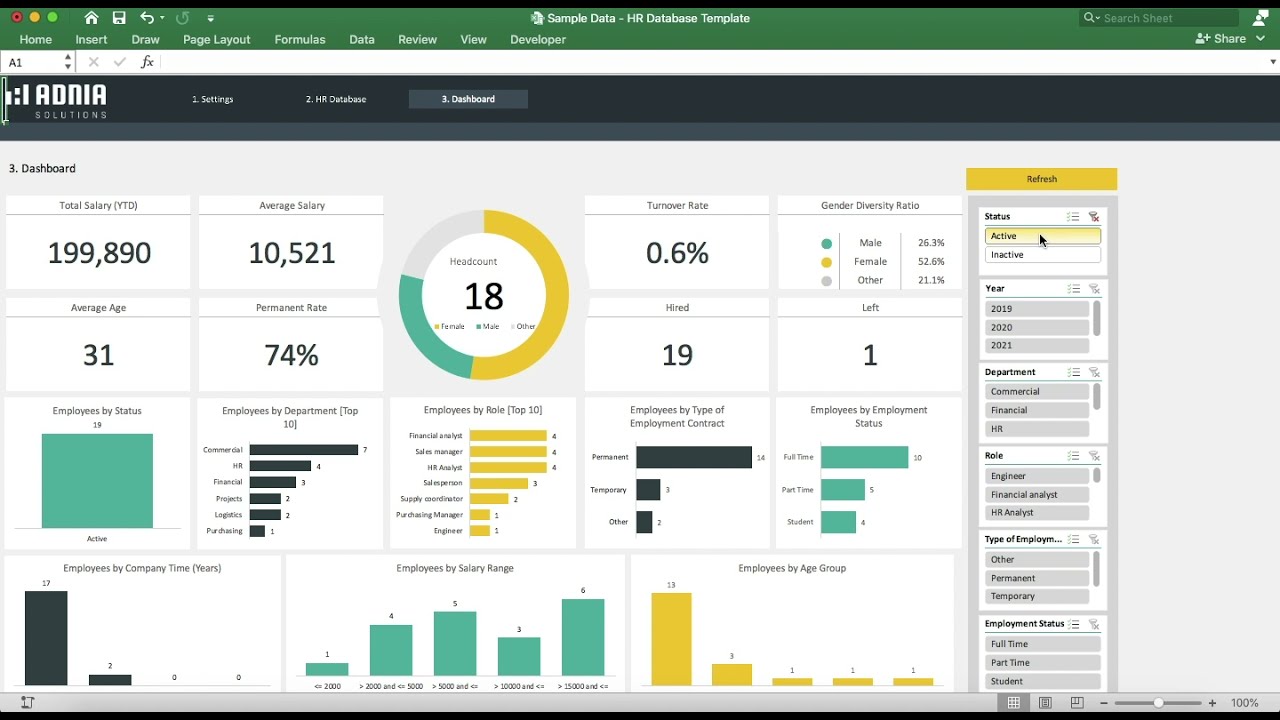
Task: Switch to the Draw ribbon tab
Action: pyautogui.click(x=145, y=39)
